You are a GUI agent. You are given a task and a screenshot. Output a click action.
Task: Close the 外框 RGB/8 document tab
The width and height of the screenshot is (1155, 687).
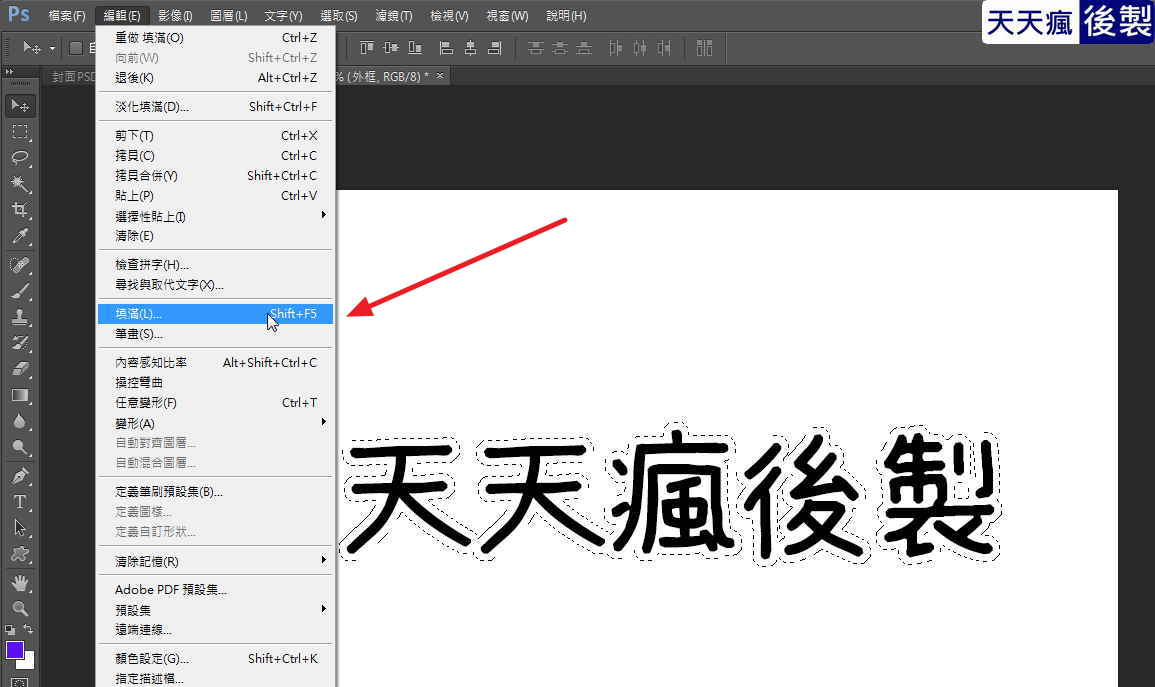point(440,76)
